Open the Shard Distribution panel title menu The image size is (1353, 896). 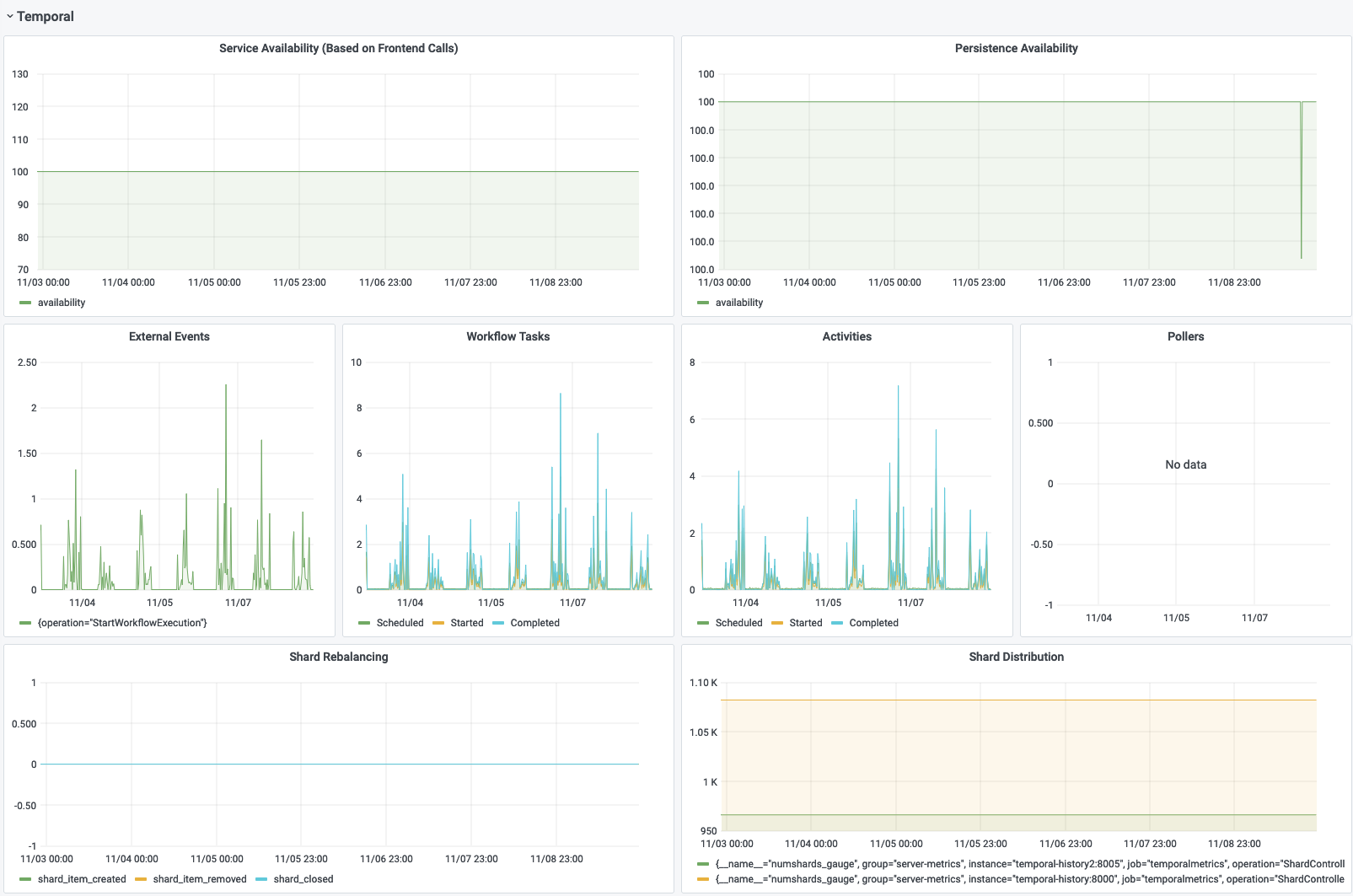click(x=1017, y=657)
